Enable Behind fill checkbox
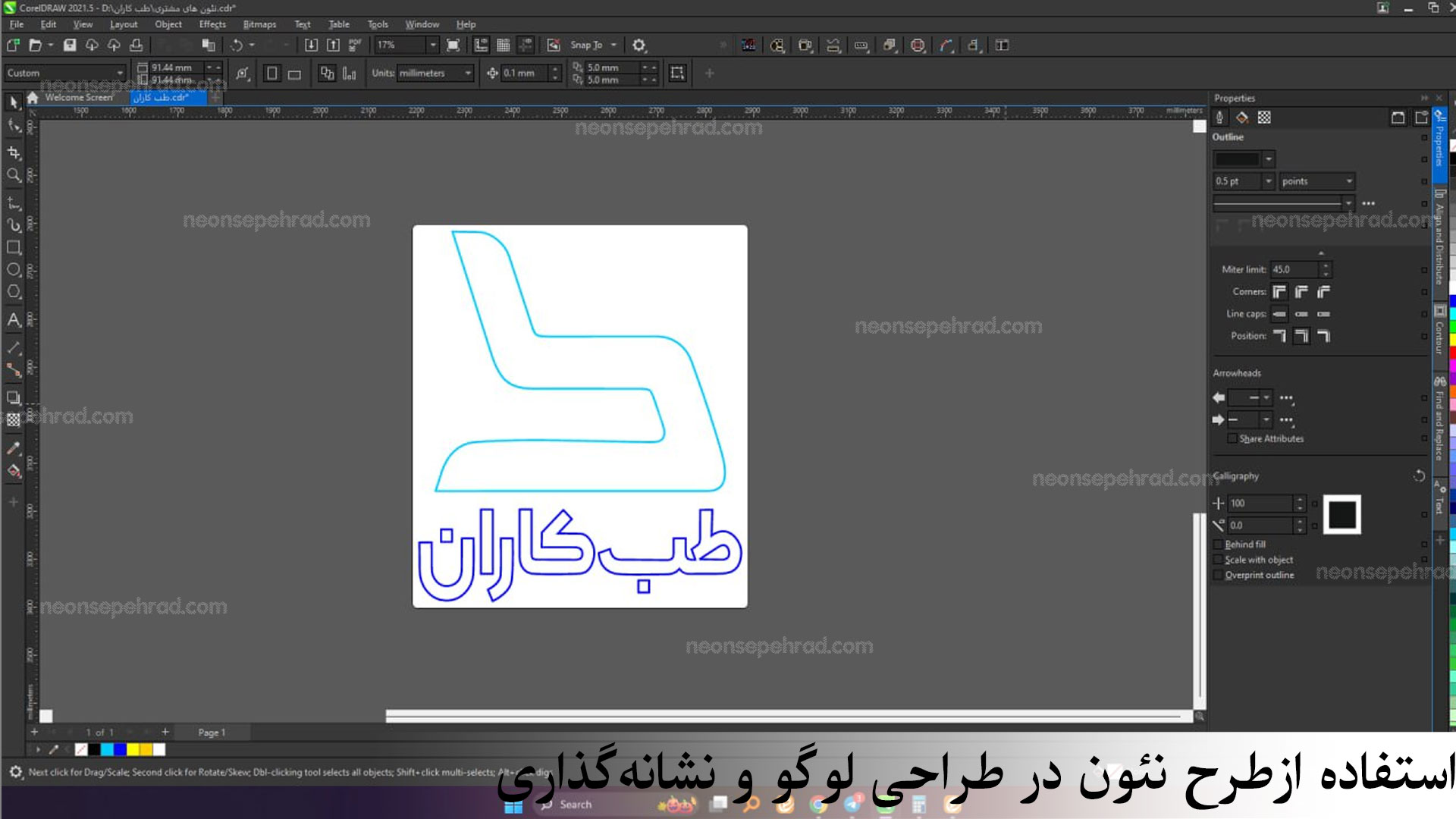Image resolution: width=1456 pixels, height=819 pixels. (x=1219, y=544)
